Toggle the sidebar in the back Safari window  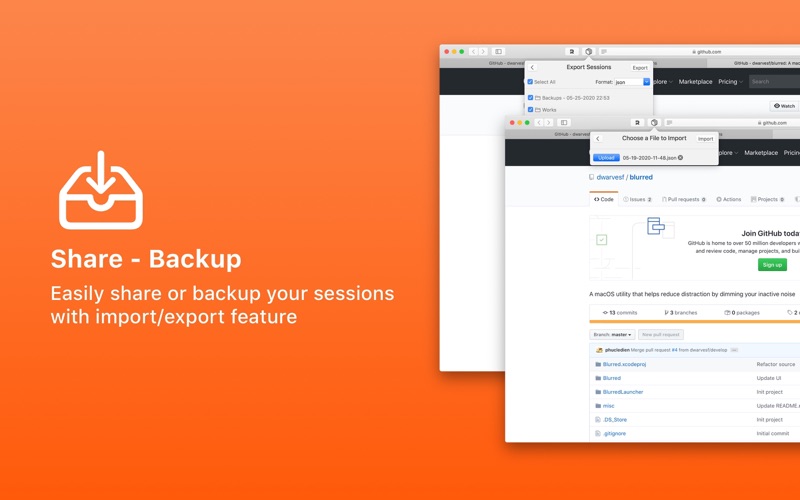point(498,52)
